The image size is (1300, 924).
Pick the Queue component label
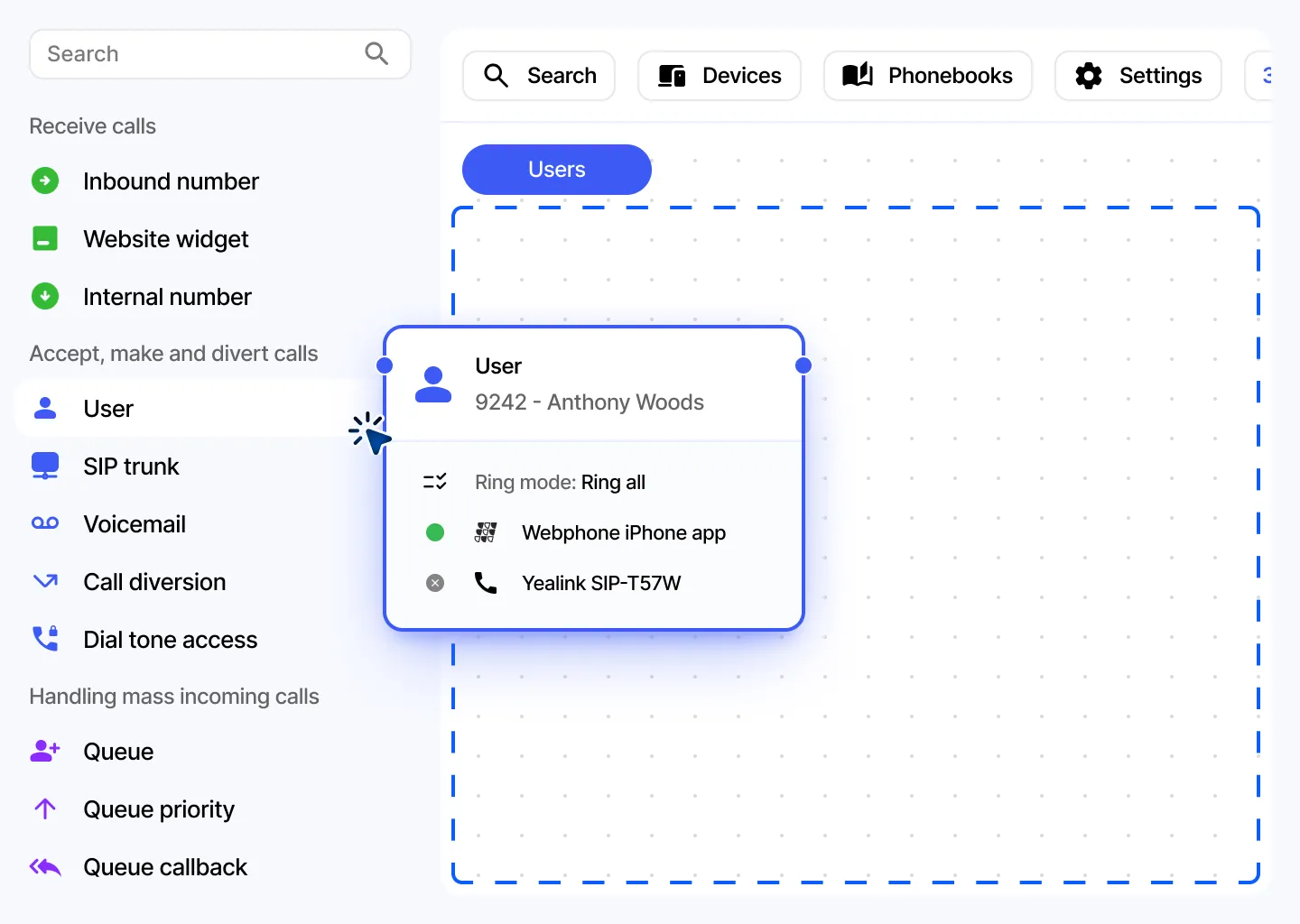coord(118,752)
